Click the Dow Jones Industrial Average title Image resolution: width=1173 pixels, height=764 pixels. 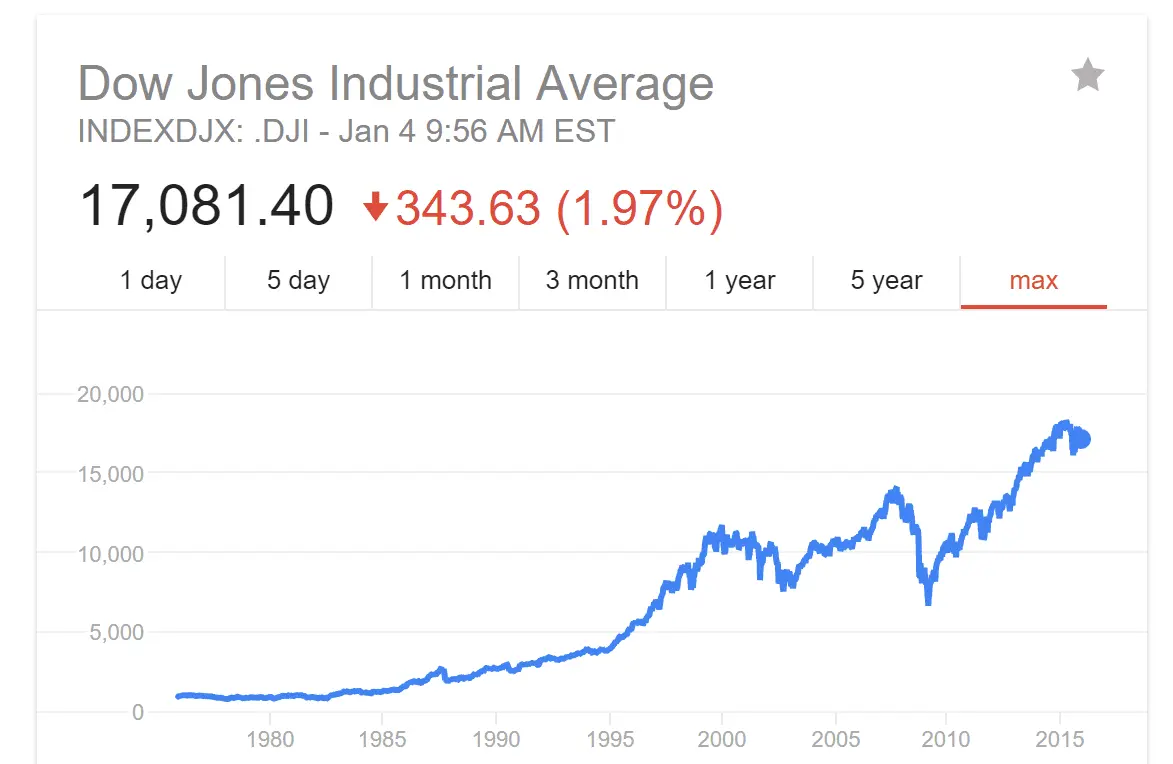pos(396,84)
